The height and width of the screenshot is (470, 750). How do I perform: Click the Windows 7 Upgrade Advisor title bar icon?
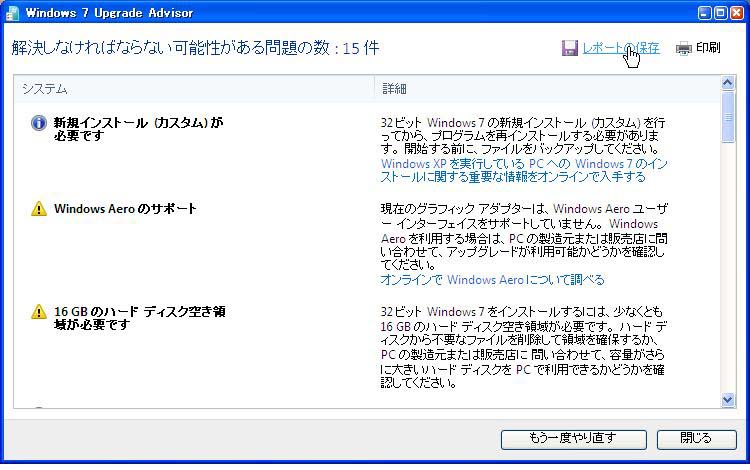click(12, 13)
